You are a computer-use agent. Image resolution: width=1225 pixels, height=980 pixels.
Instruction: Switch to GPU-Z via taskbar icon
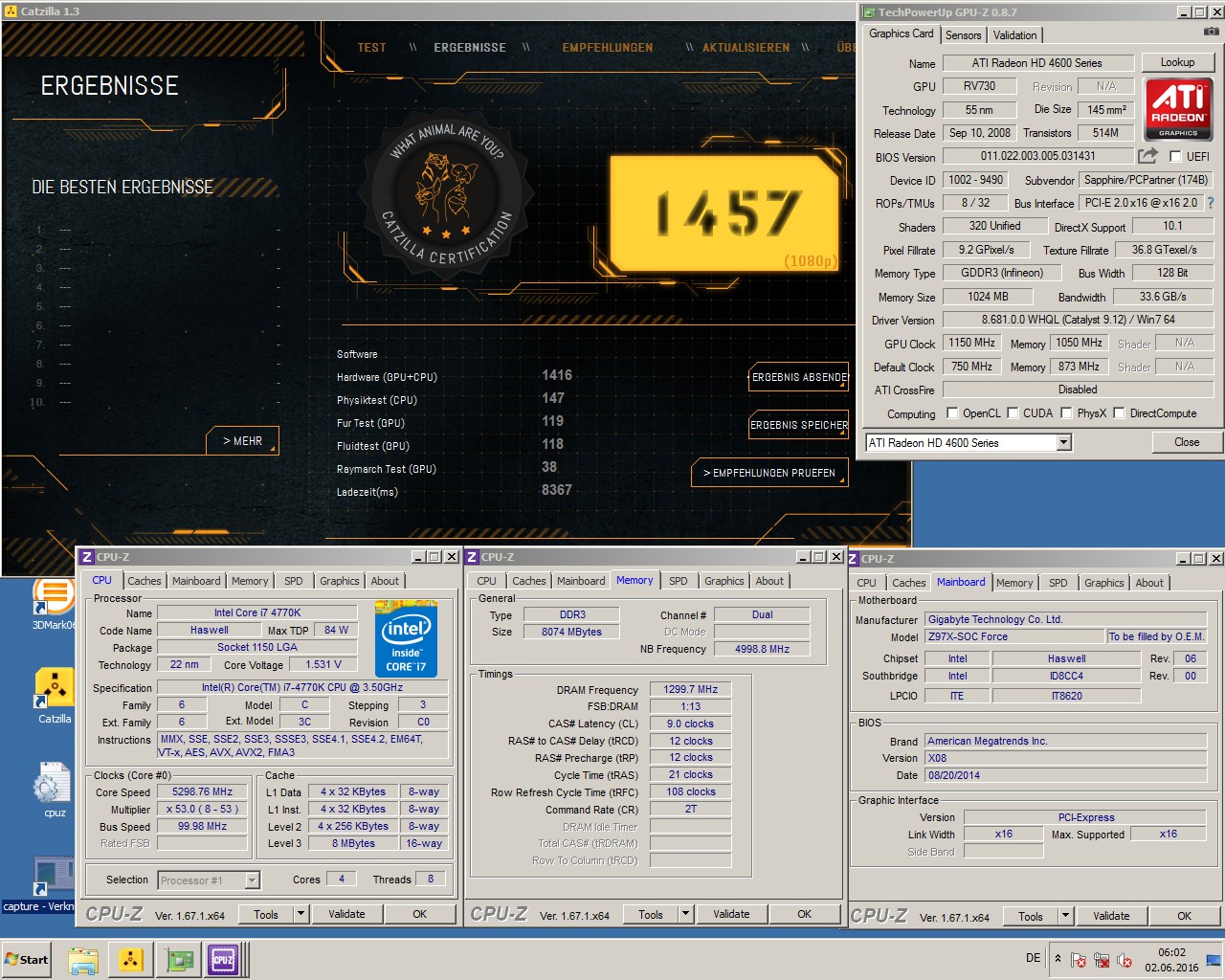coord(179,960)
